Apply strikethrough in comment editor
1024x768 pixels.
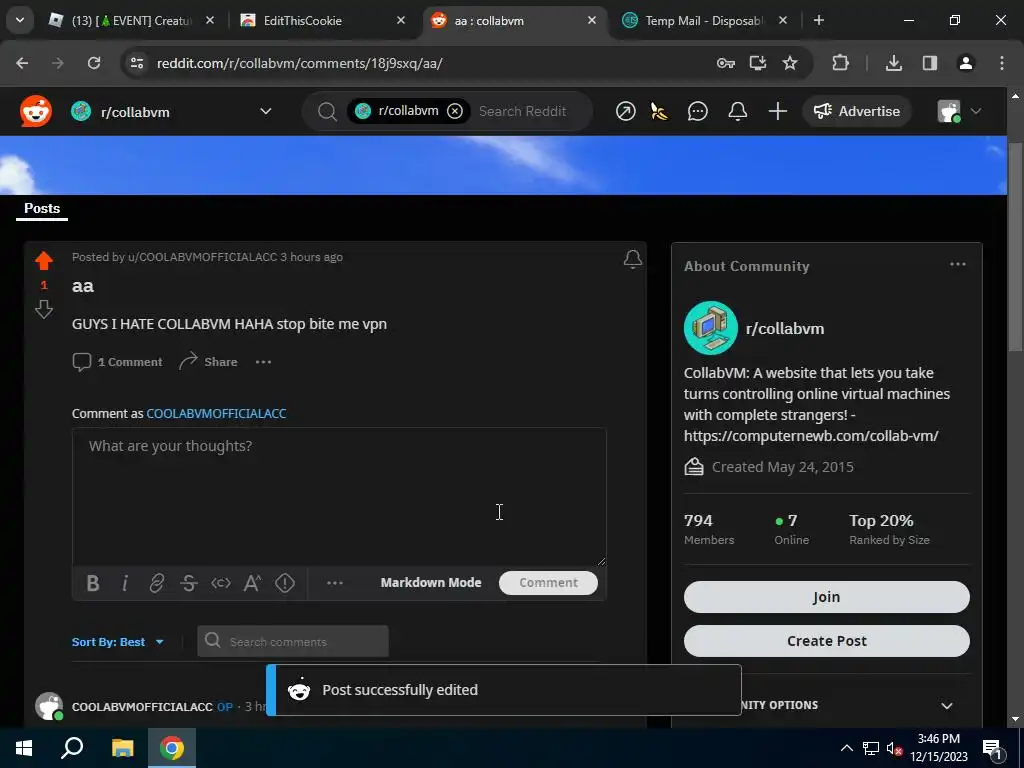click(189, 583)
